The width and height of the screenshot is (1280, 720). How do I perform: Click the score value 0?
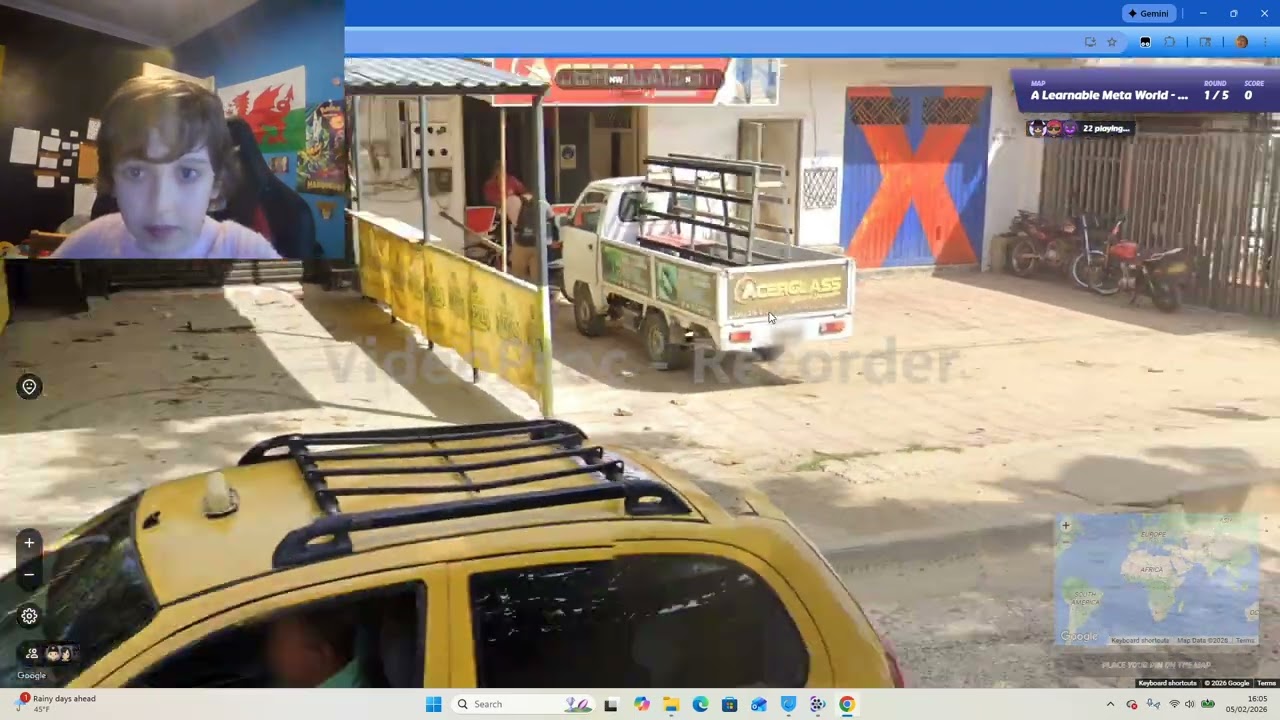pos(1248,96)
